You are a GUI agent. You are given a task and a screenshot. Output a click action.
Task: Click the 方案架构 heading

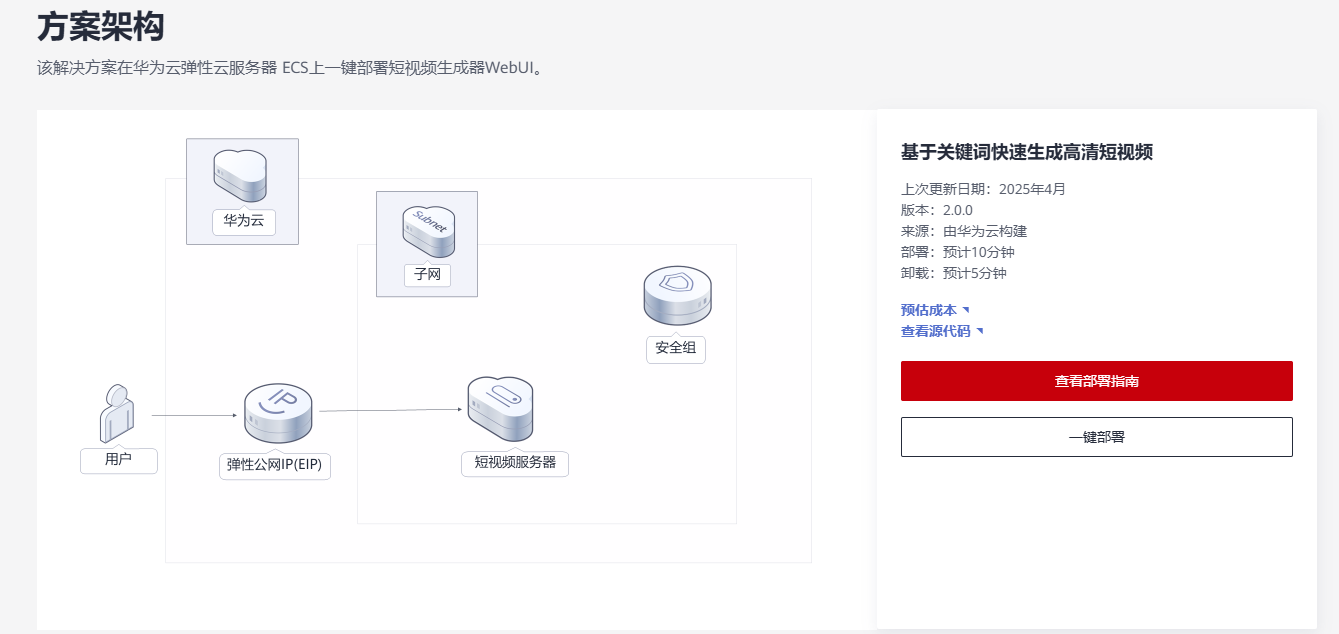(100, 27)
